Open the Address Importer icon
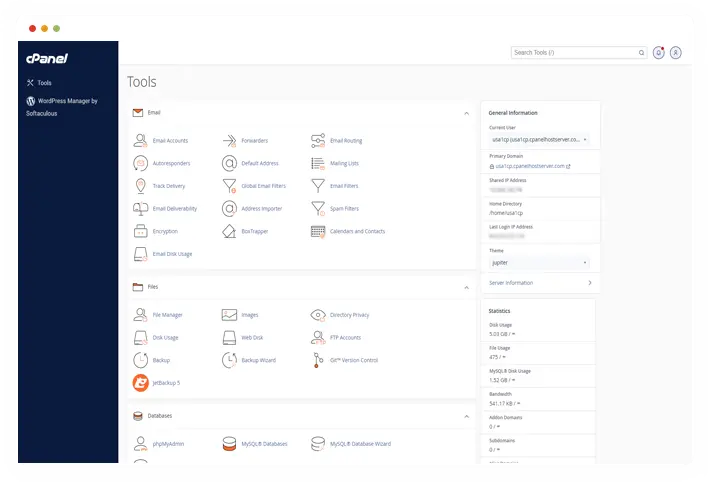Image resolution: width=710 pixels, height=491 pixels. [229, 208]
